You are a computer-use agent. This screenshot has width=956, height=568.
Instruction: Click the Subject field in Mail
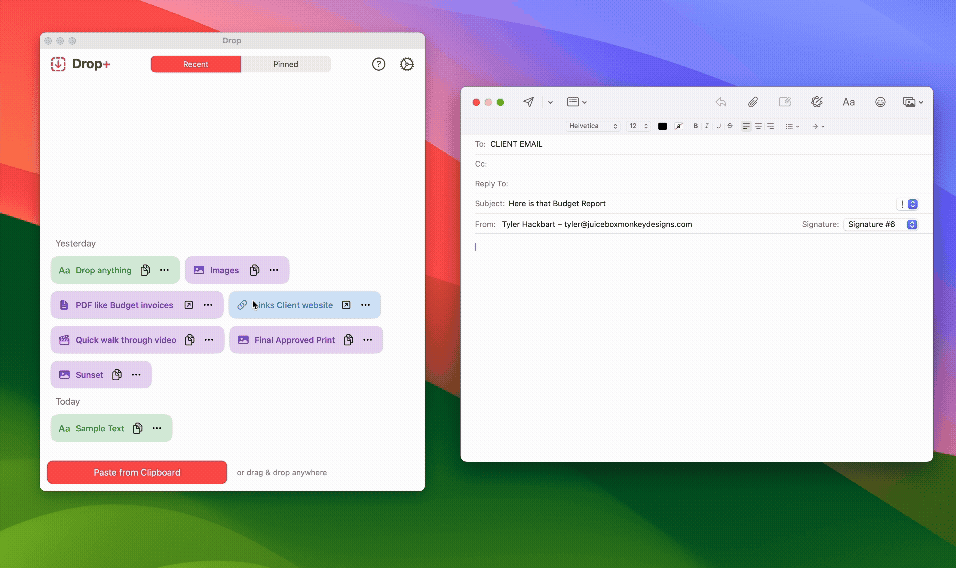point(683,204)
